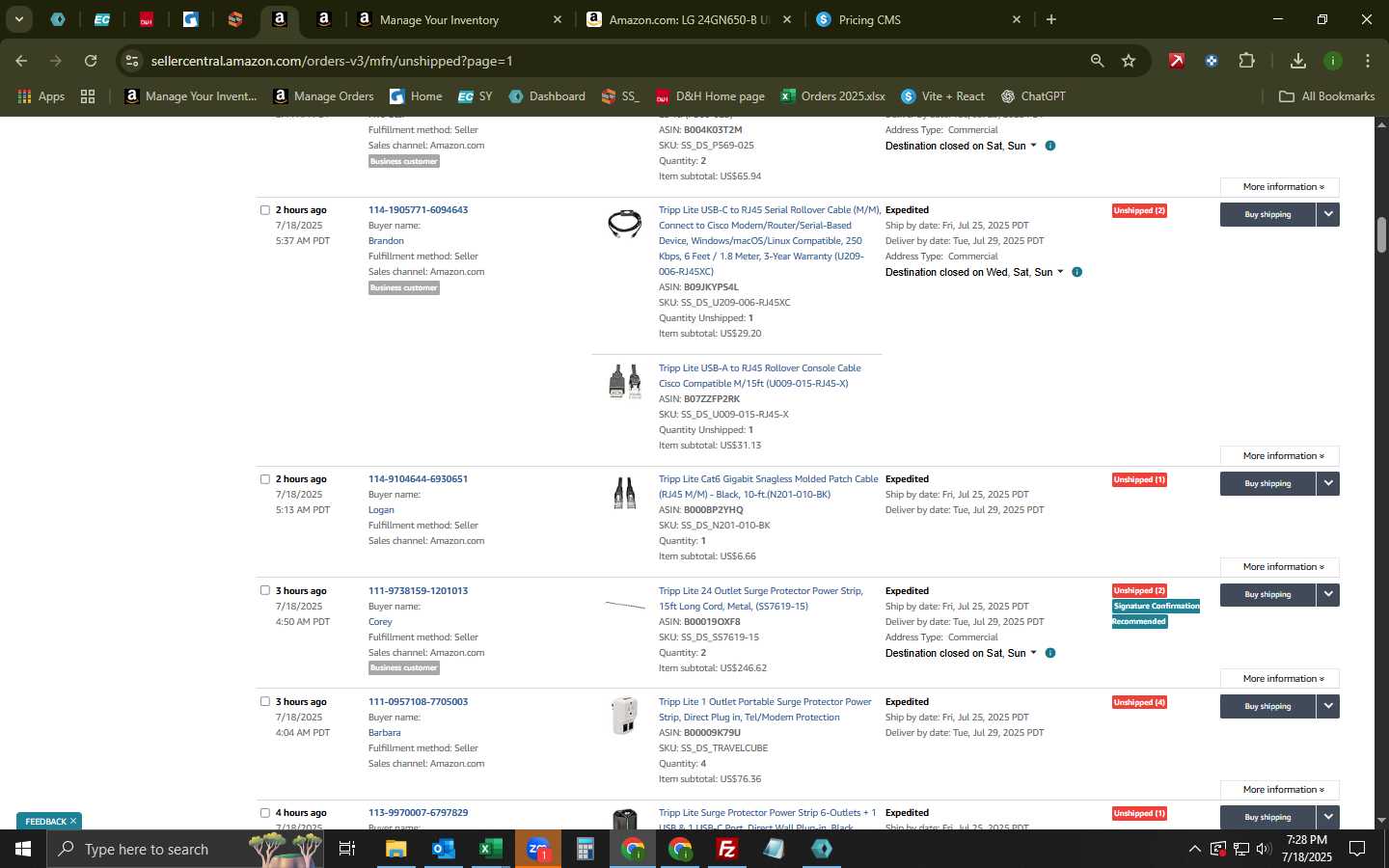The width and height of the screenshot is (1389, 868).
Task: Click the FEEDBACK button
Action: [49, 821]
